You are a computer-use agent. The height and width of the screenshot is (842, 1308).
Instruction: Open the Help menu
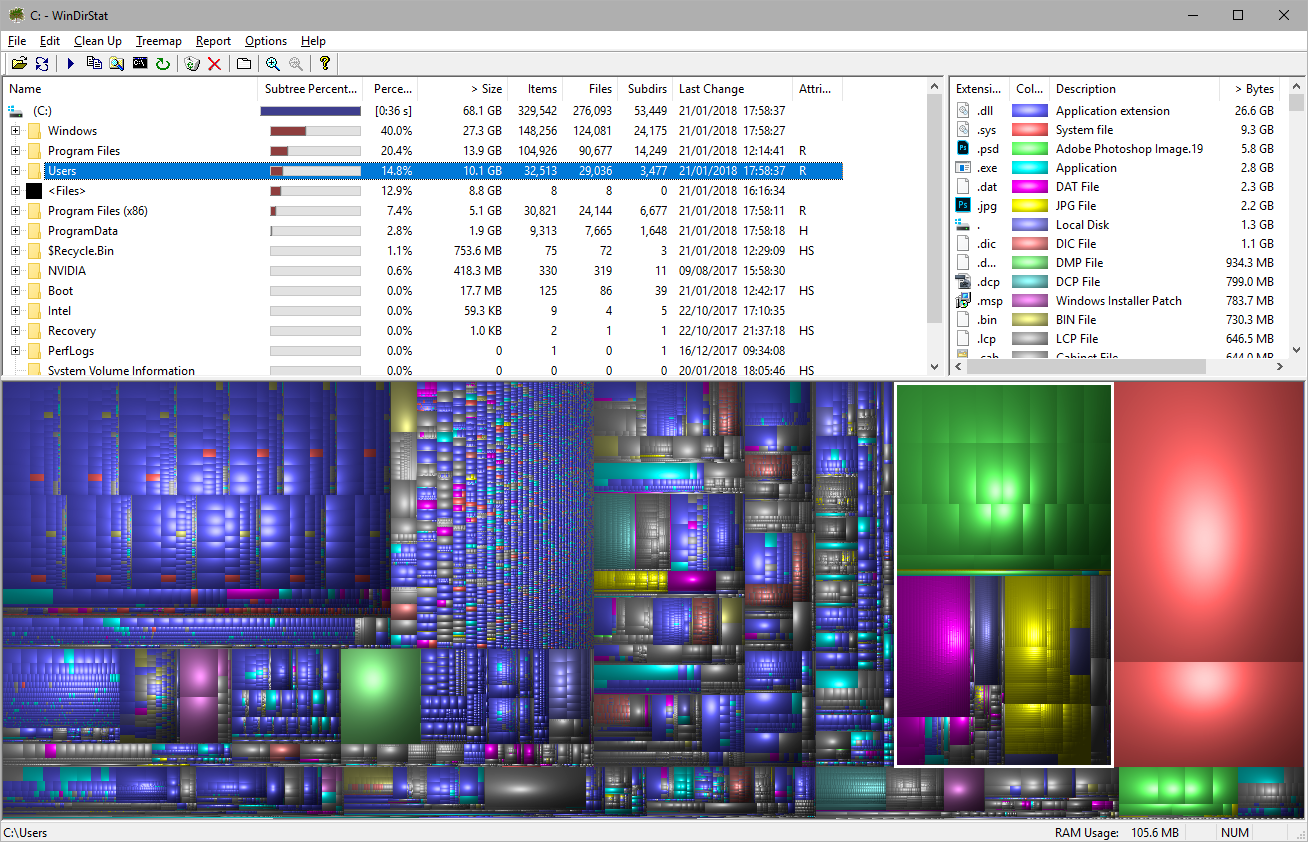[x=313, y=41]
